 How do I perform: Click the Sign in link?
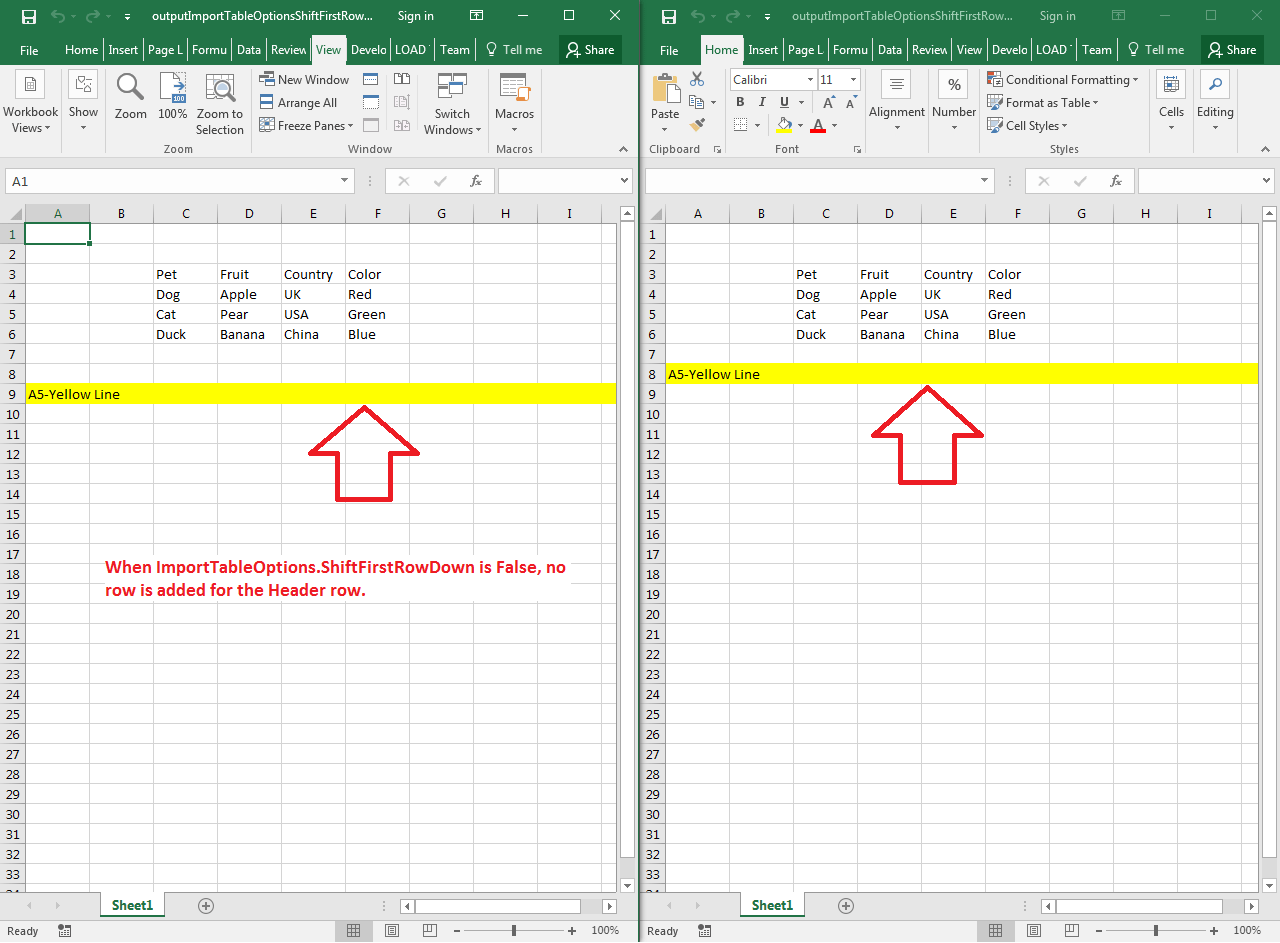tap(415, 15)
